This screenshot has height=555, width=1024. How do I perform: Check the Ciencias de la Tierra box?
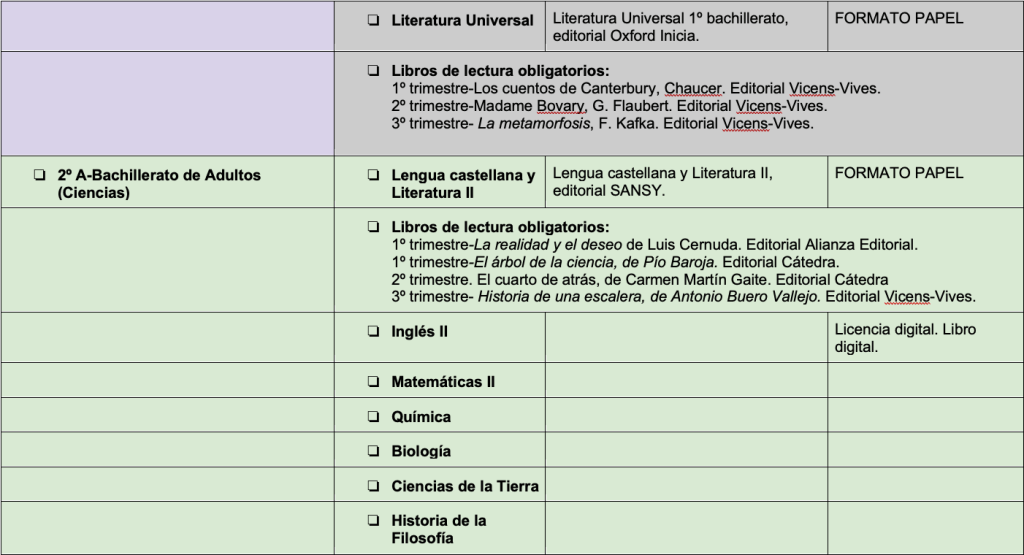pos(373,486)
